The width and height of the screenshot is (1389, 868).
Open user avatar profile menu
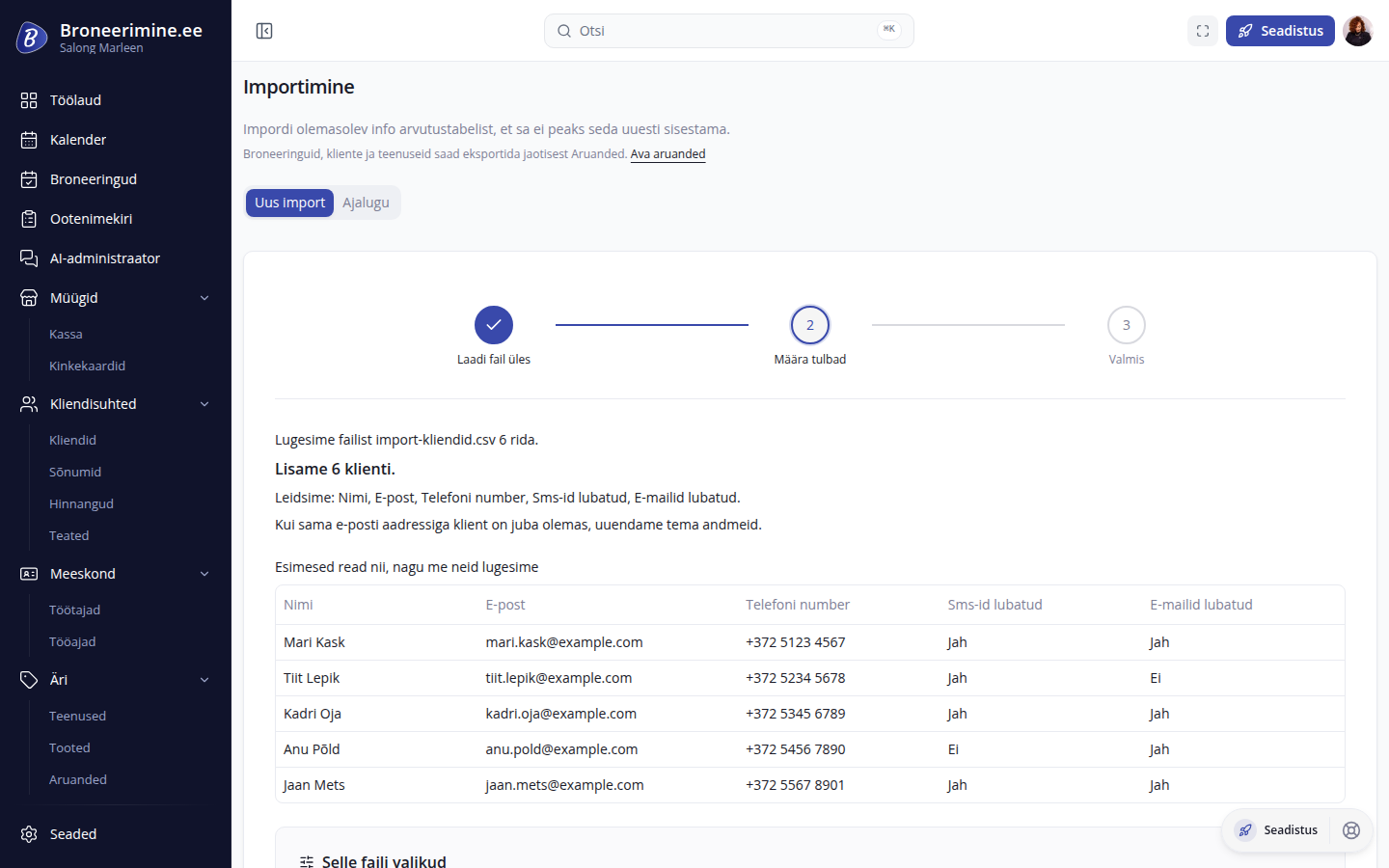pos(1358,31)
